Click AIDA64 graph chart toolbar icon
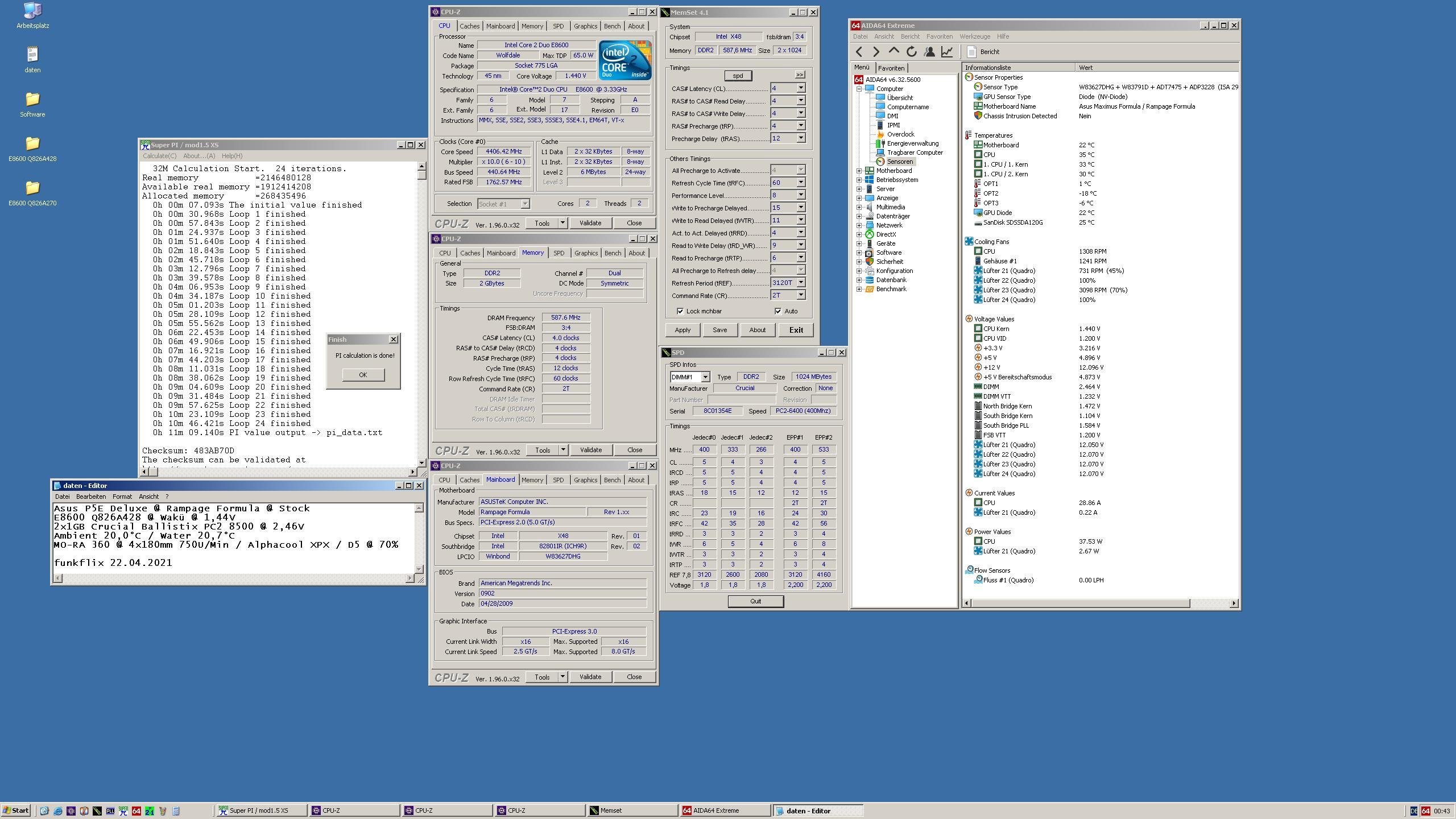This screenshot has width=1456, height=819. point(947,52)
